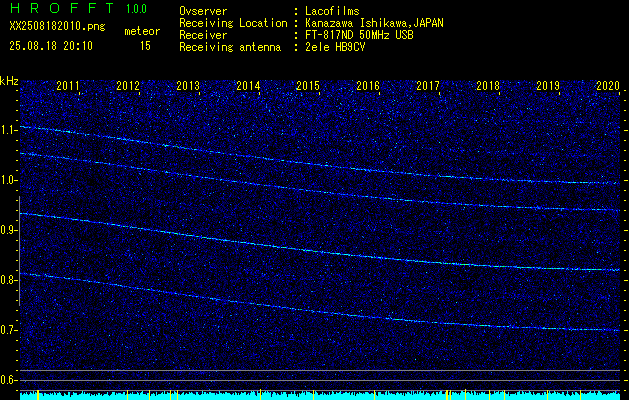Click the 0.6 kHz frequency label

click(x=7, y=380)
